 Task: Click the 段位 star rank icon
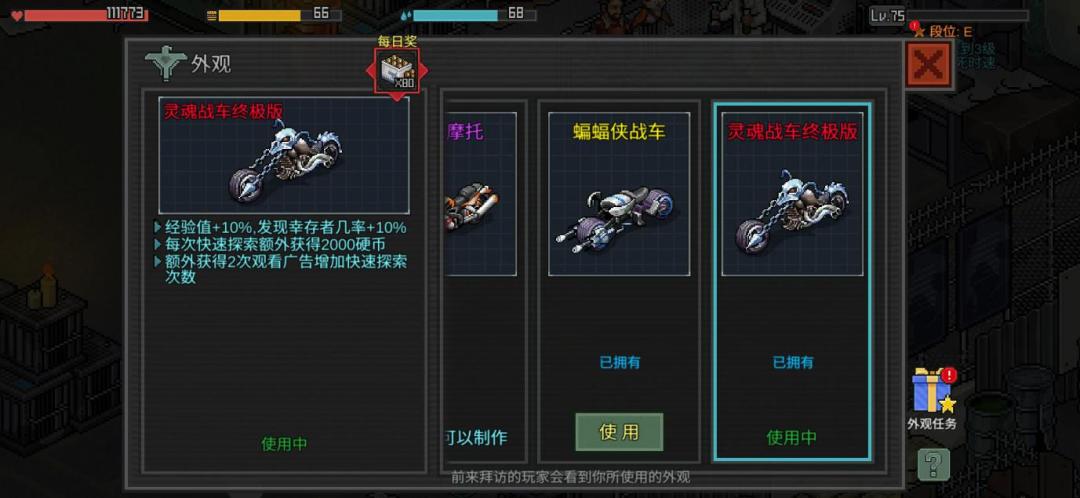click(920, 32)
